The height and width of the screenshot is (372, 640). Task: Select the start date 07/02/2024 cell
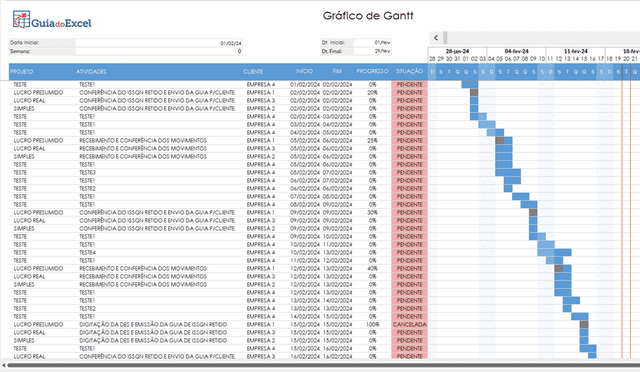305,197
